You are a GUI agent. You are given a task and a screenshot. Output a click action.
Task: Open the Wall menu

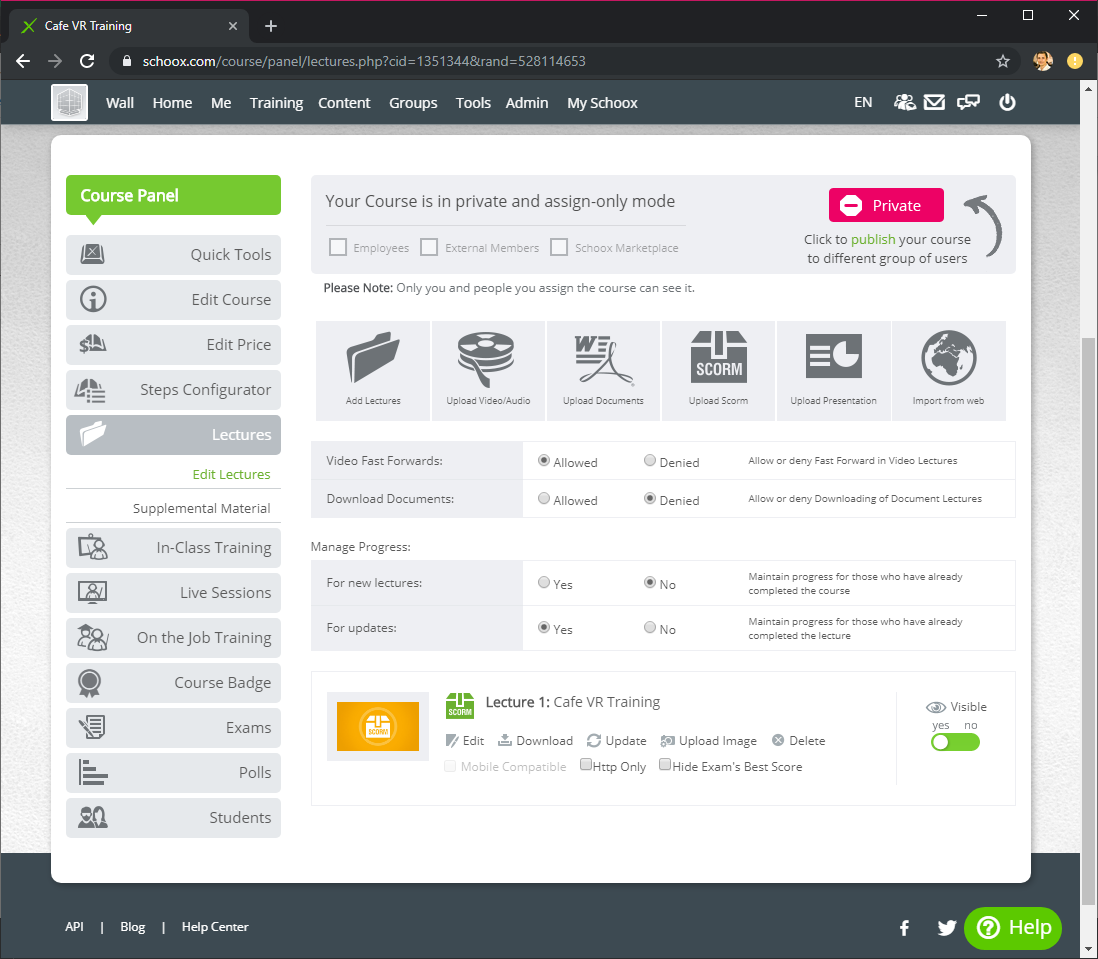click(x=120, y=103)
